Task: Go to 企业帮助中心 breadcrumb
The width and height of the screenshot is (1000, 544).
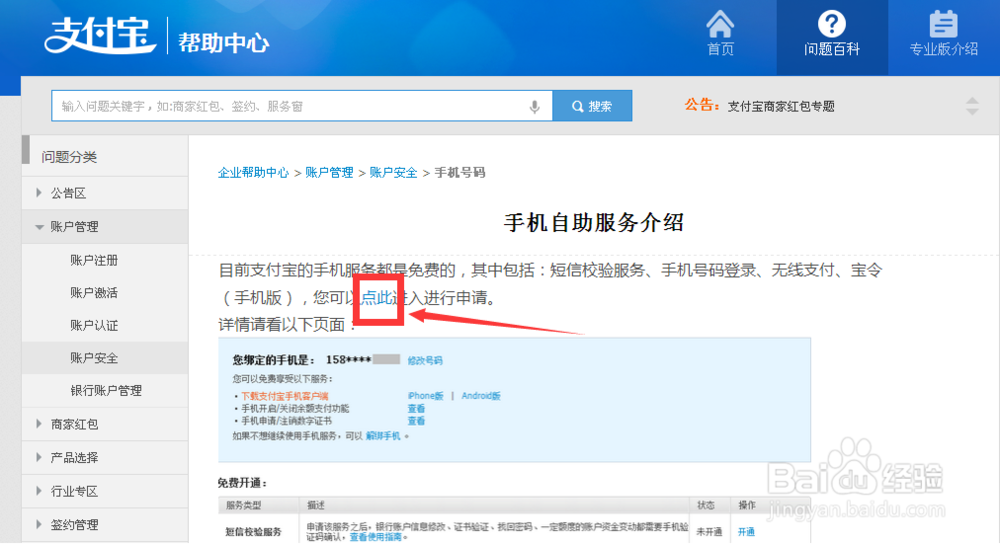Action: click(253, 173)
